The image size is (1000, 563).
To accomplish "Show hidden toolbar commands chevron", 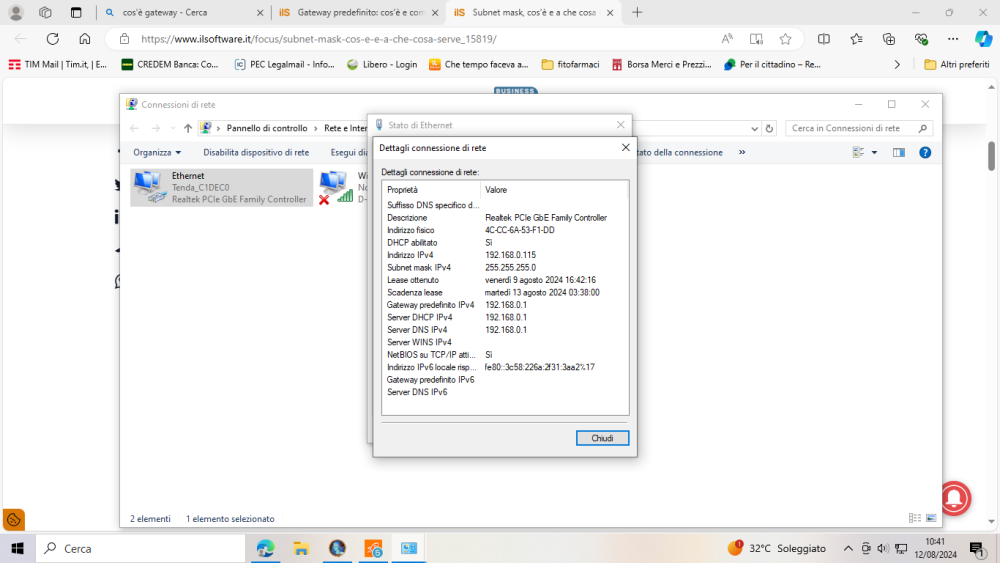I will click(x=742, y=153).
